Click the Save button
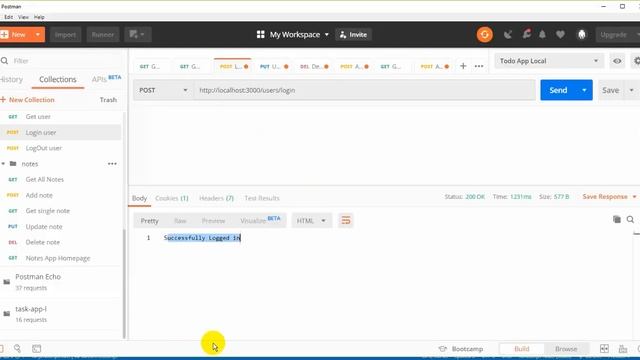 click(611, 90)
